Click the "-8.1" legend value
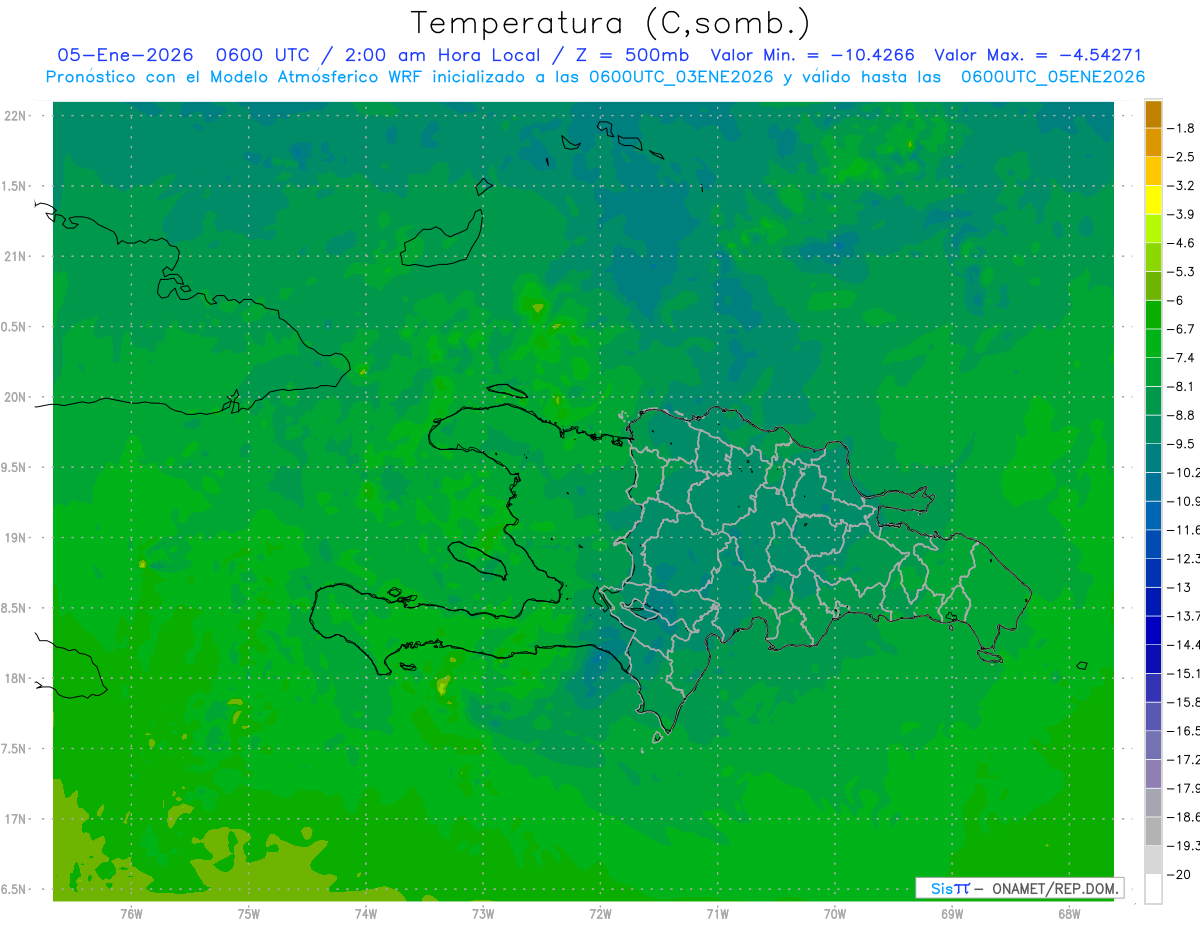The width and height of the screenshot is (1200, 927). click(x=1182, y=386)
